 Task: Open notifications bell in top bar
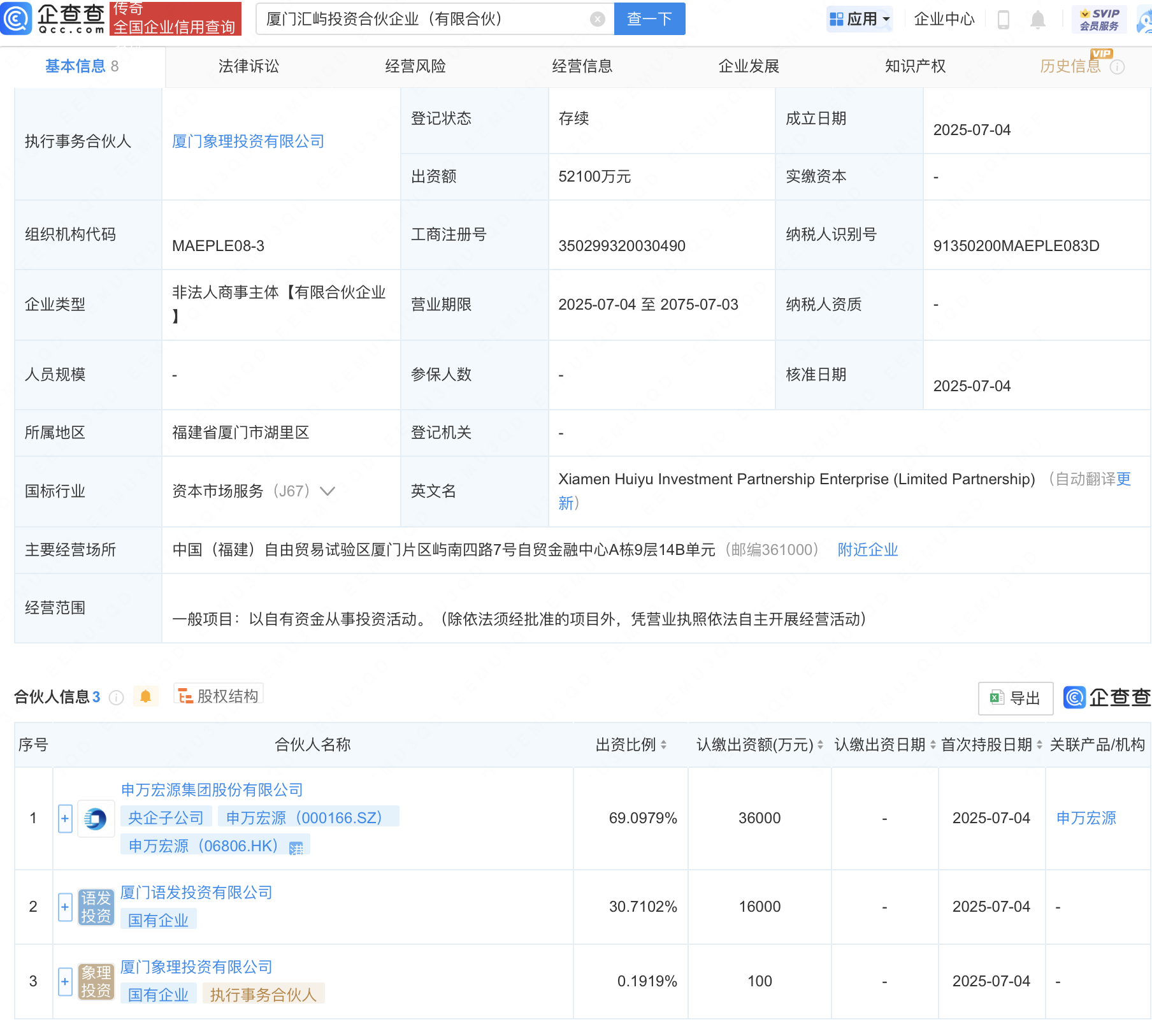tap(1037, 20)
